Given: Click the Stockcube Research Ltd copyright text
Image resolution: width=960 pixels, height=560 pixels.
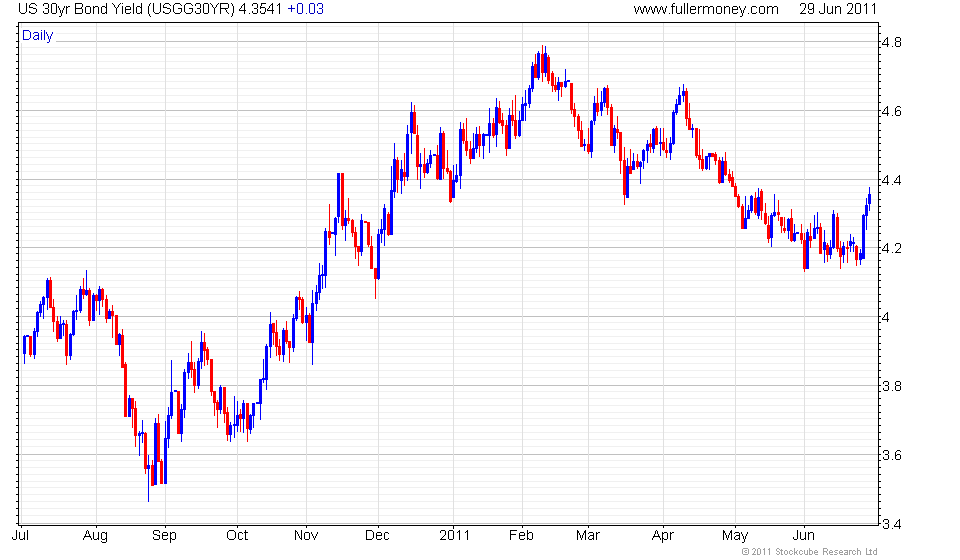Looking at the screenshot, I should pyautogui.click(x=809, y=551).
